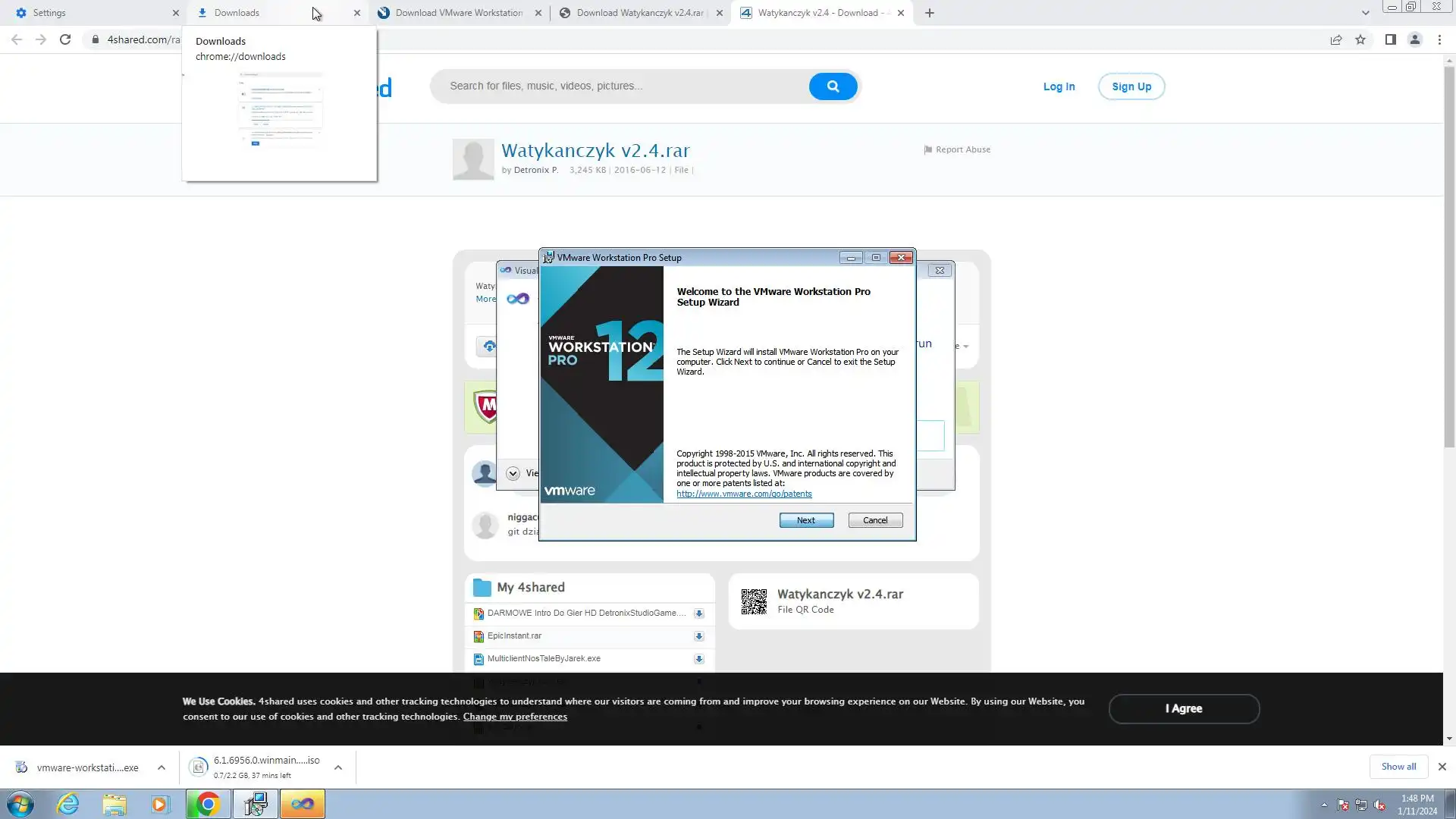Viewport: 1456px width, 819px height.
Task: Open Internet Explorer from the taskbar
Action: pos(68,804)
